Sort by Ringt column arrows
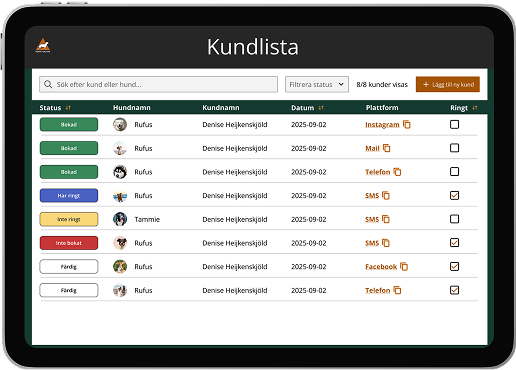516x370 pixels. 475,108
